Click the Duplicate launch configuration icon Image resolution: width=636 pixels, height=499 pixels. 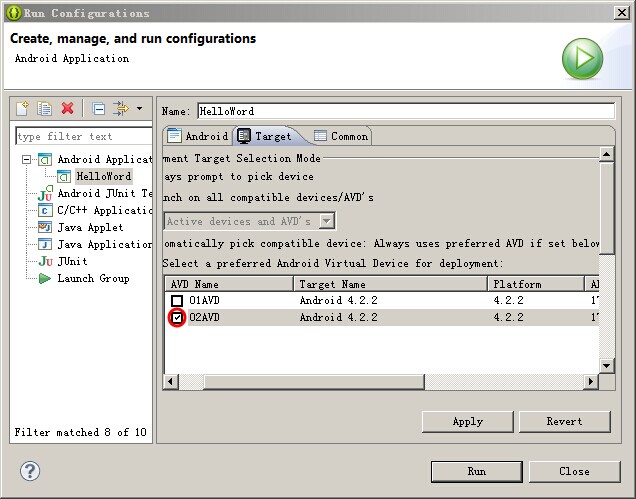tap(45, 108)
